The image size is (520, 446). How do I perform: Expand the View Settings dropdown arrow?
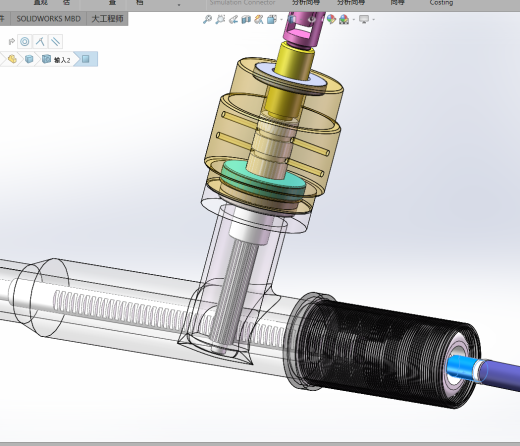click(373, 20)
